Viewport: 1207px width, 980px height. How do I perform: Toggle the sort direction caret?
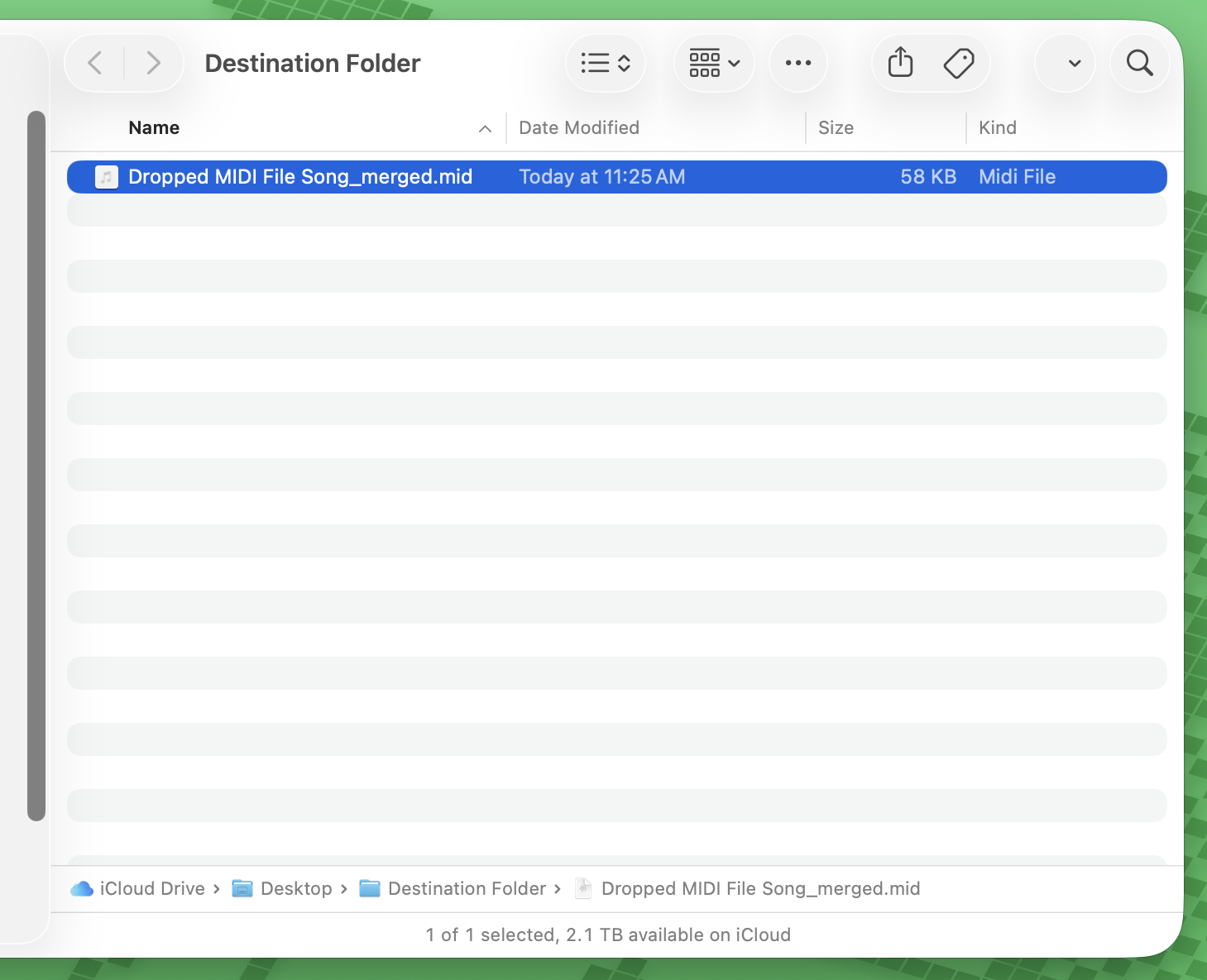pyautogui.click(x=486, y=128)
